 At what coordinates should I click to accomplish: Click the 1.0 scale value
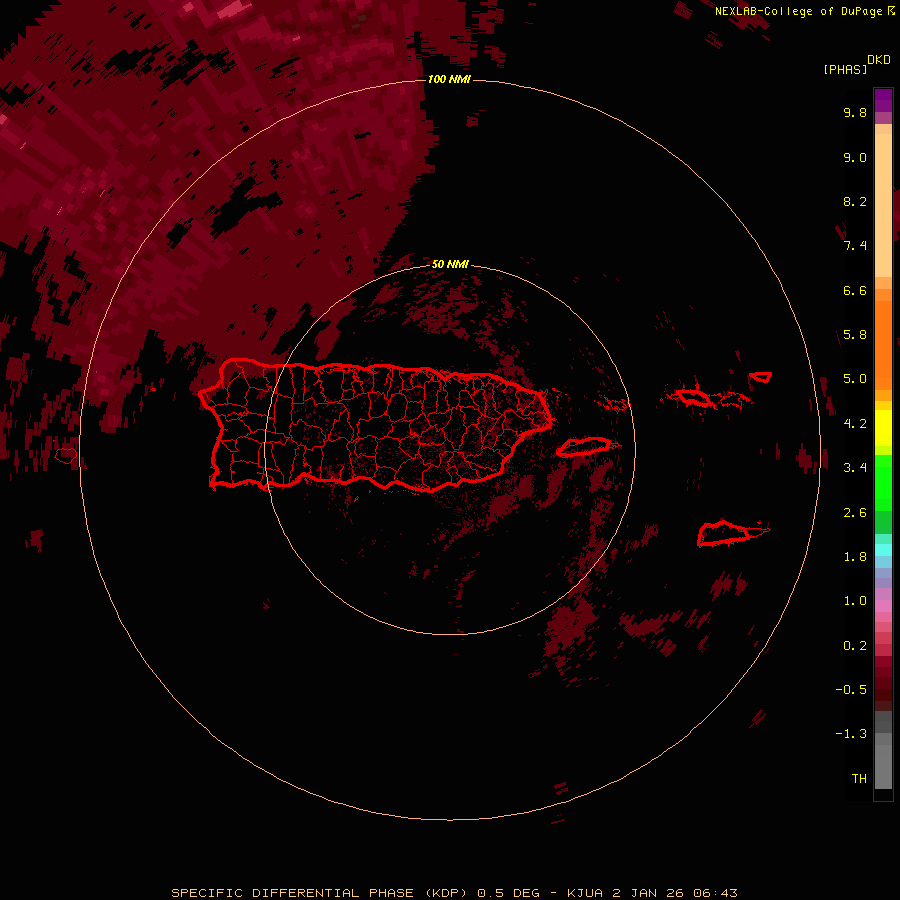855,601
